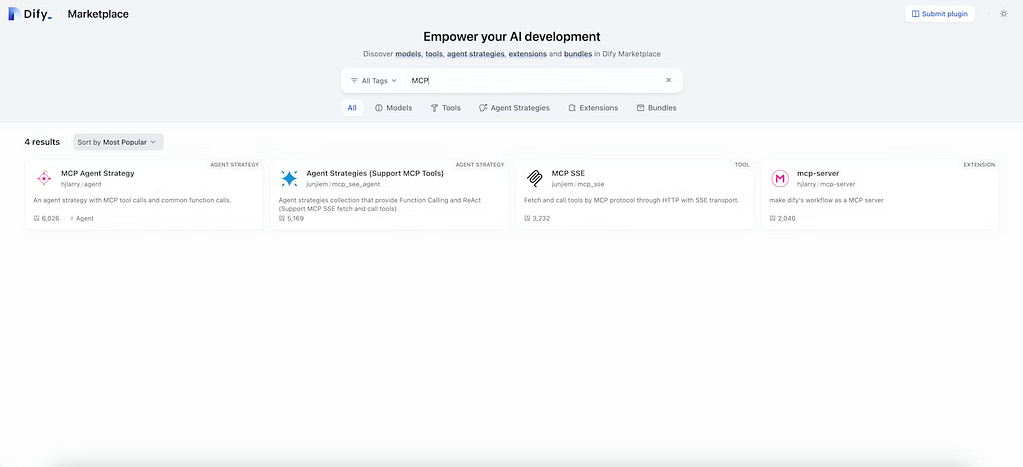Open the mcp-server plugin title
Image resolution: width=1023 pixels, height=467 pixels.
818,173
